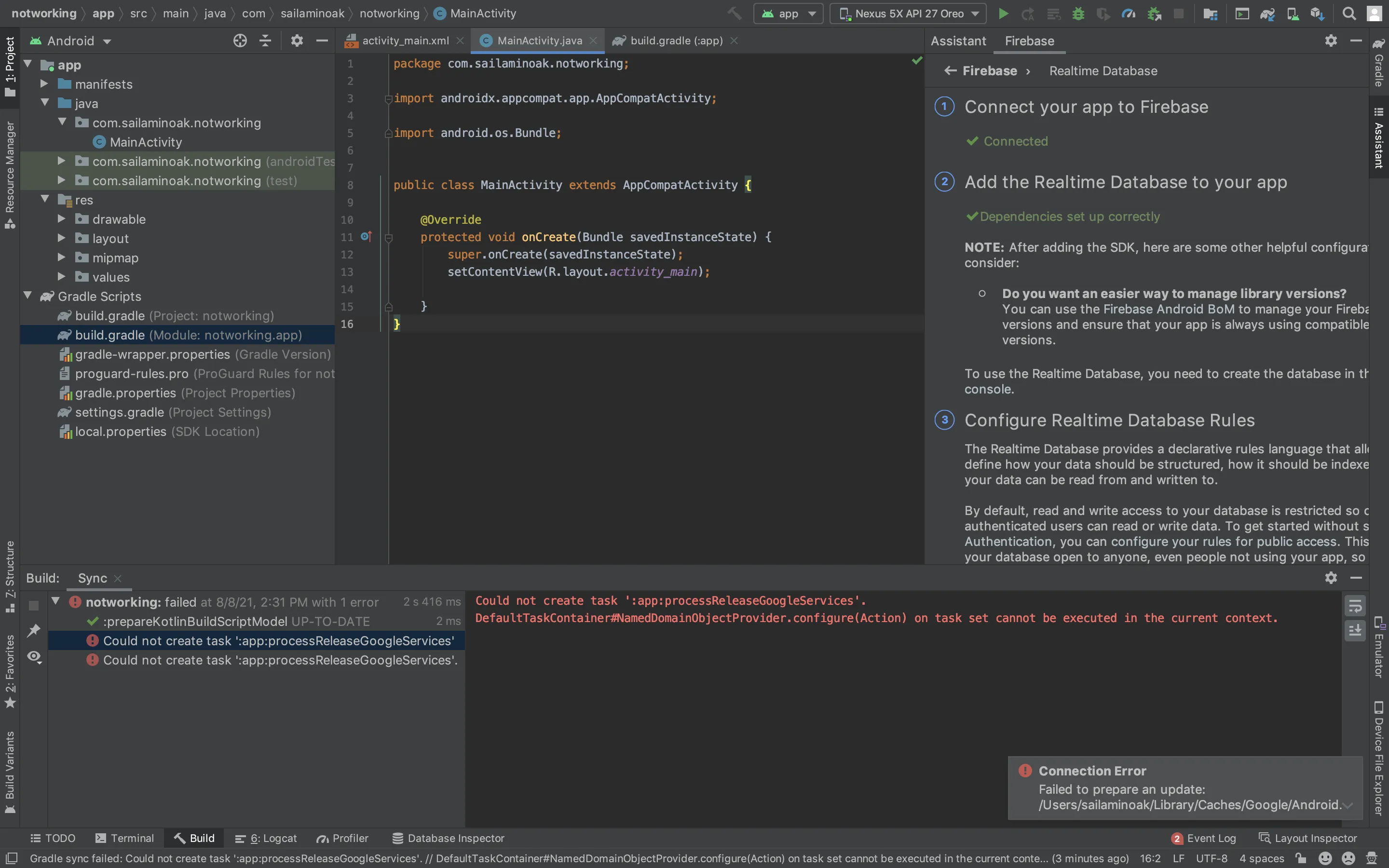1389x868 pixels.
Task: Open local.properties in project tree
Action: (x=121, y=432)
